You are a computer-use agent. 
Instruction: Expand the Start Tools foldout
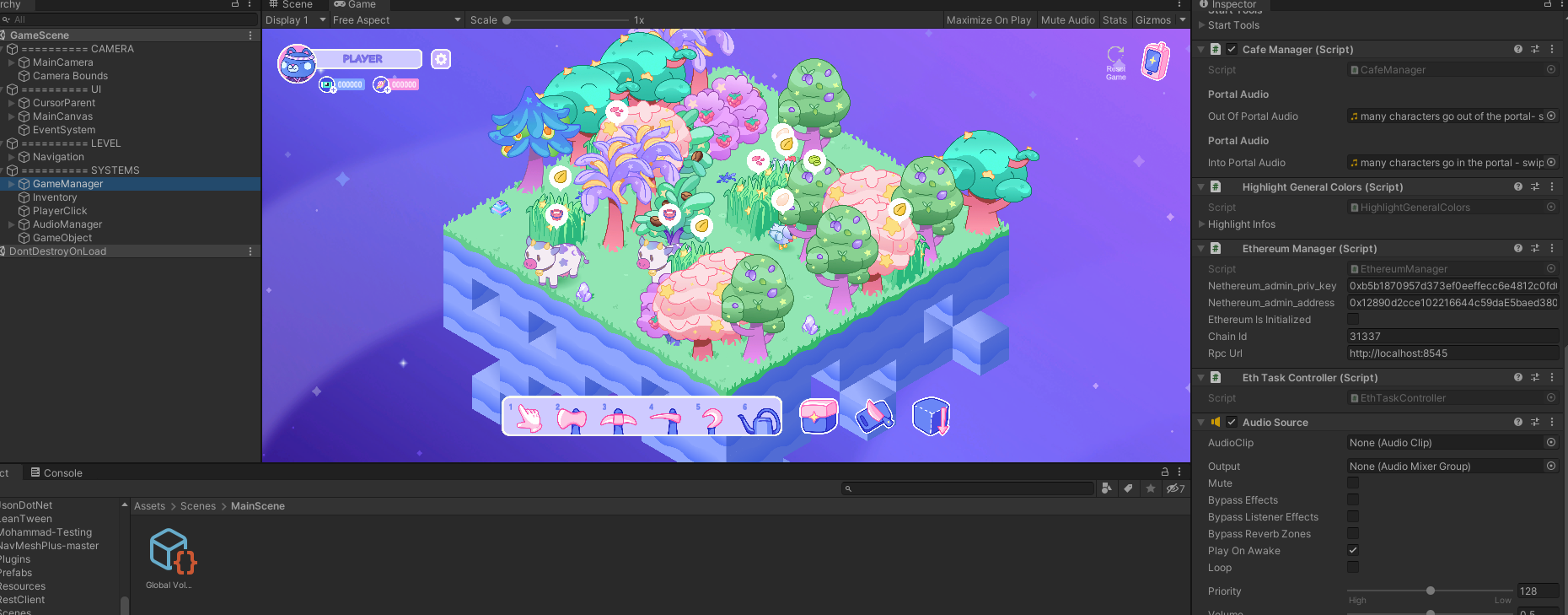click(x=1201, y=25)
